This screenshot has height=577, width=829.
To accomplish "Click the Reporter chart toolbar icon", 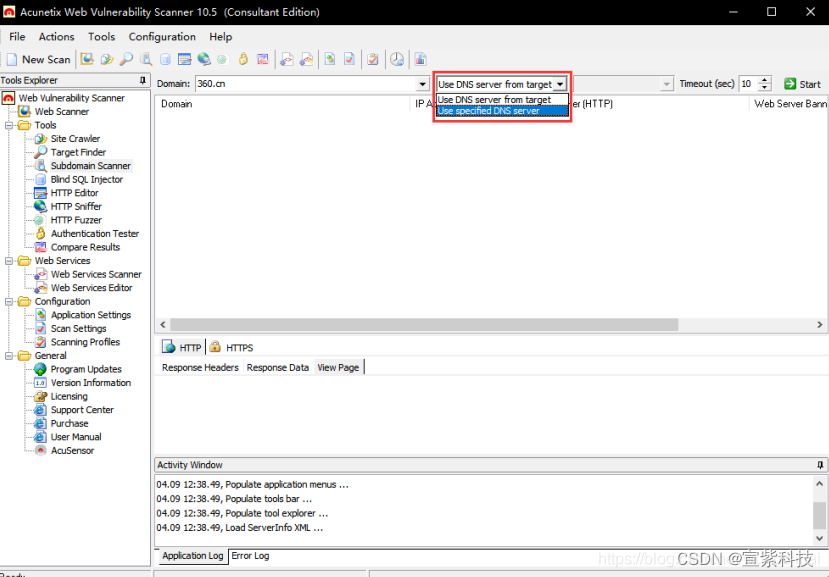I will point(420,59).
